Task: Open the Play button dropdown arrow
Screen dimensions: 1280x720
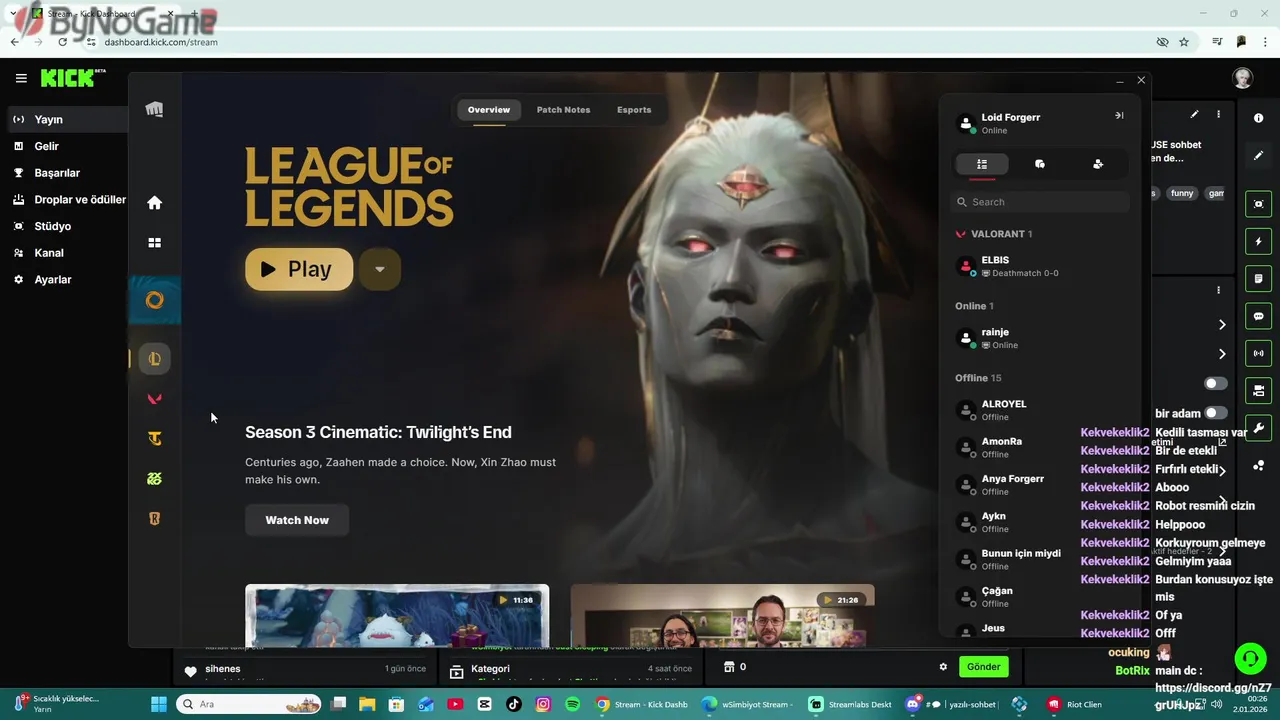Action: (380, 269)
